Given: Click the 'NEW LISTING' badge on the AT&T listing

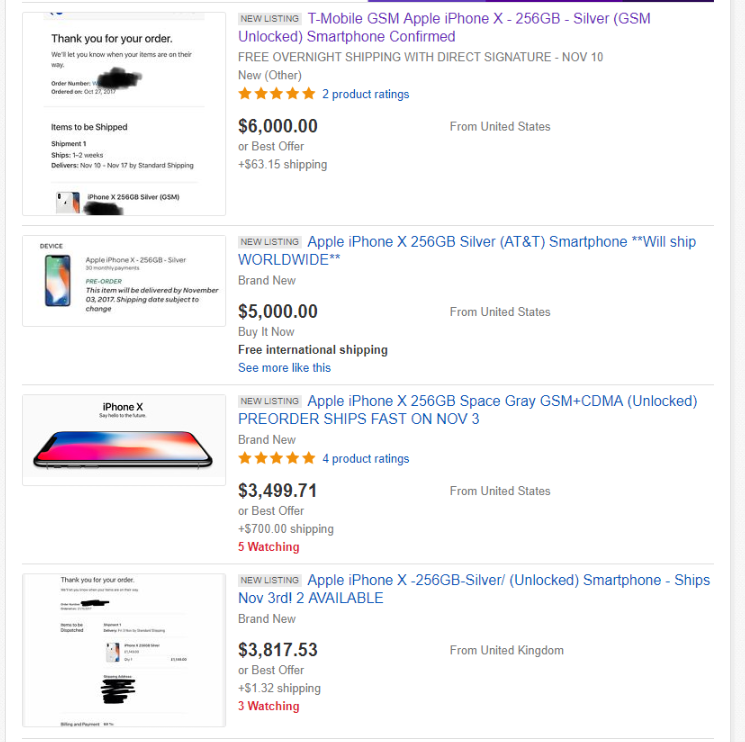Looking at the screenshot, I should tap(270, 242).
